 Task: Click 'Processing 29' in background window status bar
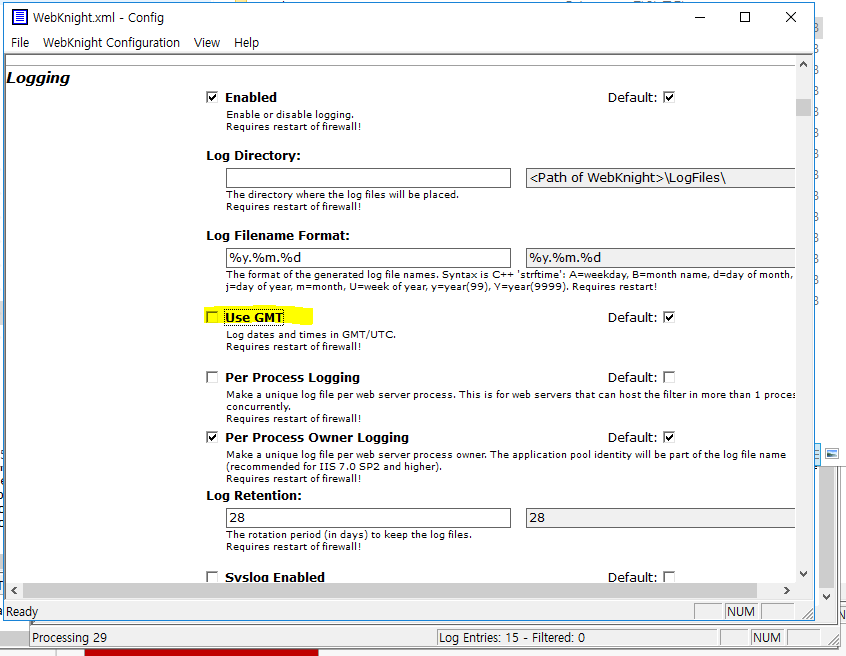pos(70,638)
